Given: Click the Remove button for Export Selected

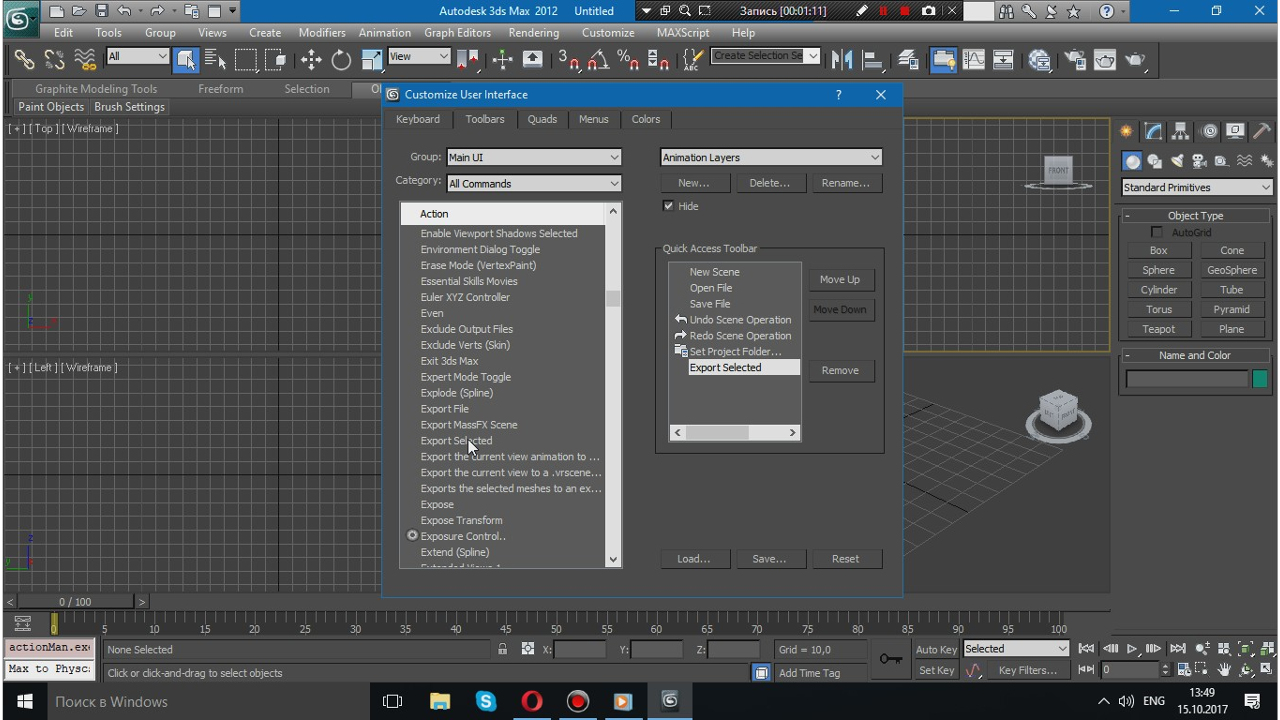Looking at the screenshot, I should pos(840,370).
